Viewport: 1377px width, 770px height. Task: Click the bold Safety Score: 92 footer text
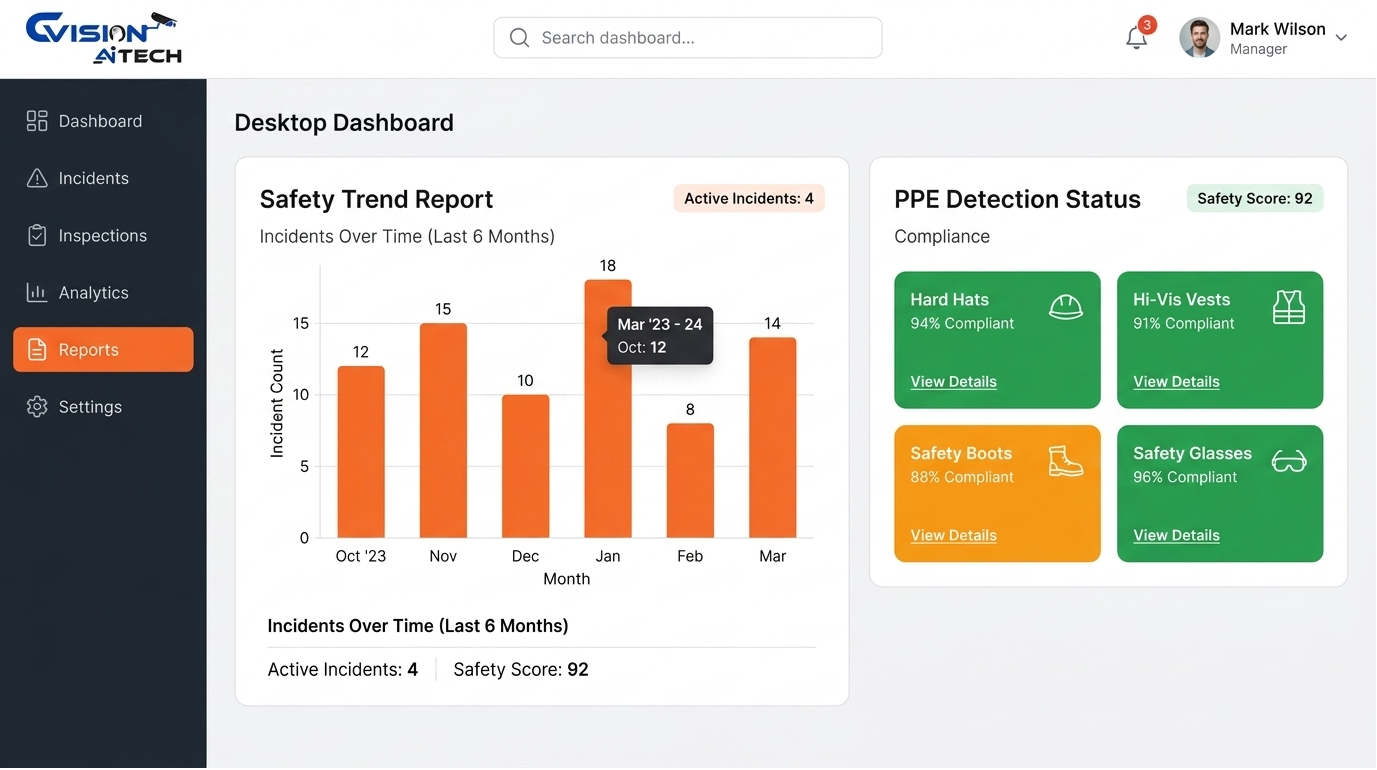click(x=521, y=670)
